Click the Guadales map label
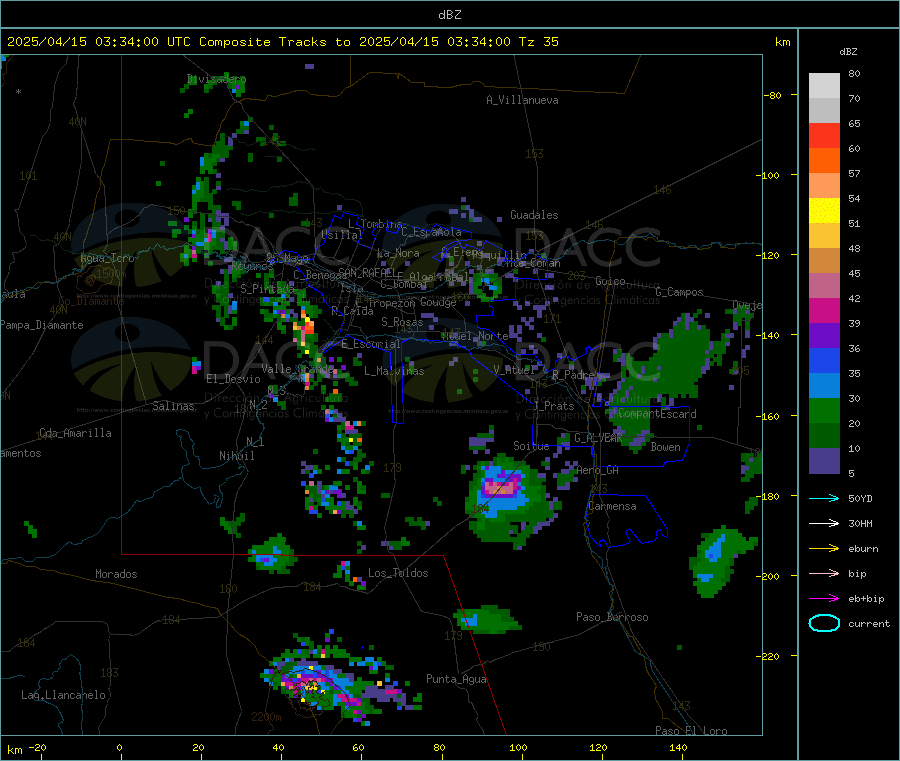This screenshot has width=900, height=761. [x=534, y=215]
